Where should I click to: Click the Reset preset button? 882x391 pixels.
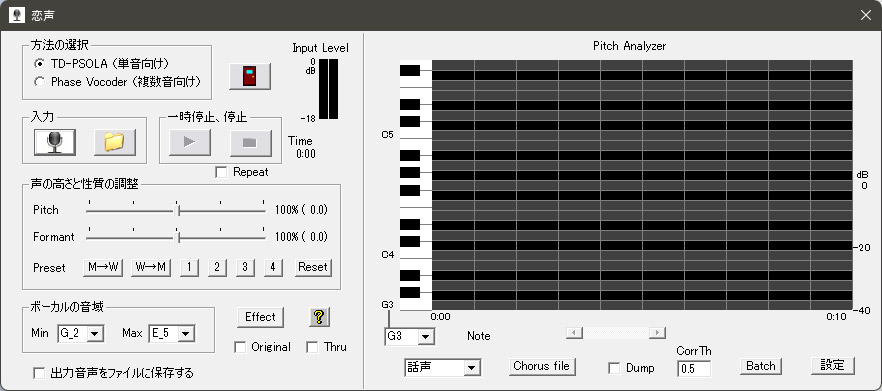pyautogui.click(x=313, y=267)
